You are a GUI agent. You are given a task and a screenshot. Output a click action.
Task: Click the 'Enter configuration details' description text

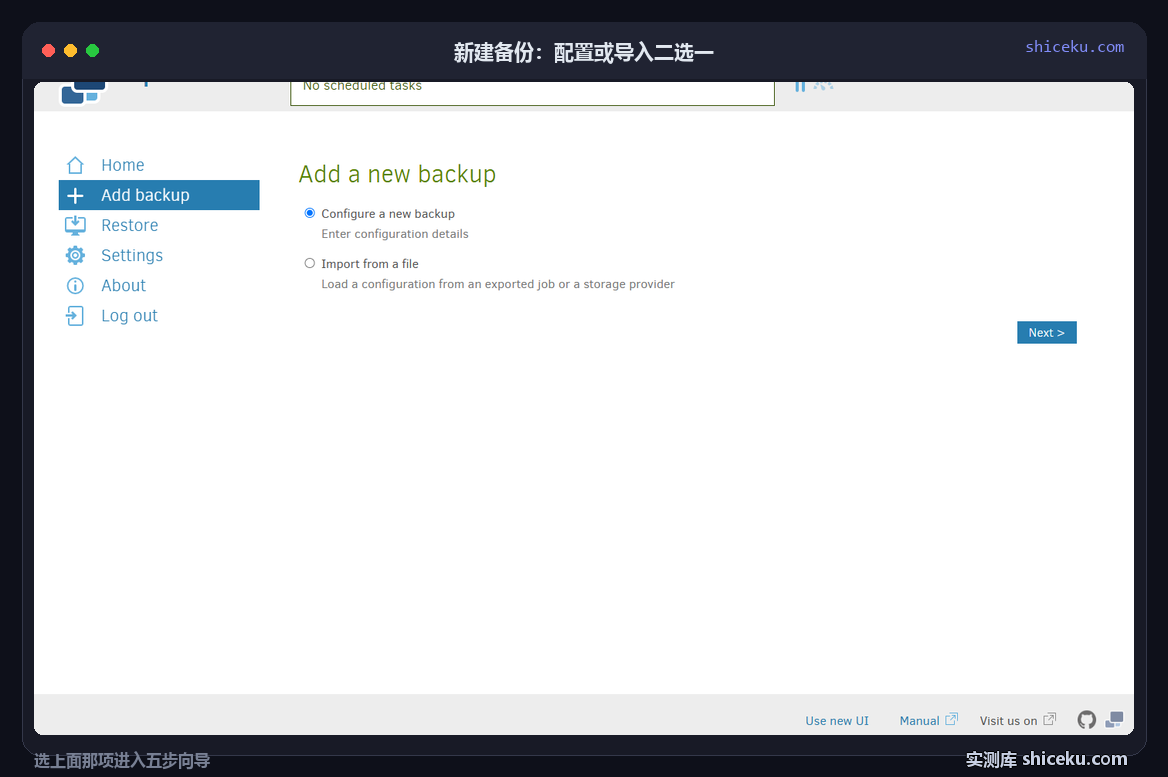point(395,234)
